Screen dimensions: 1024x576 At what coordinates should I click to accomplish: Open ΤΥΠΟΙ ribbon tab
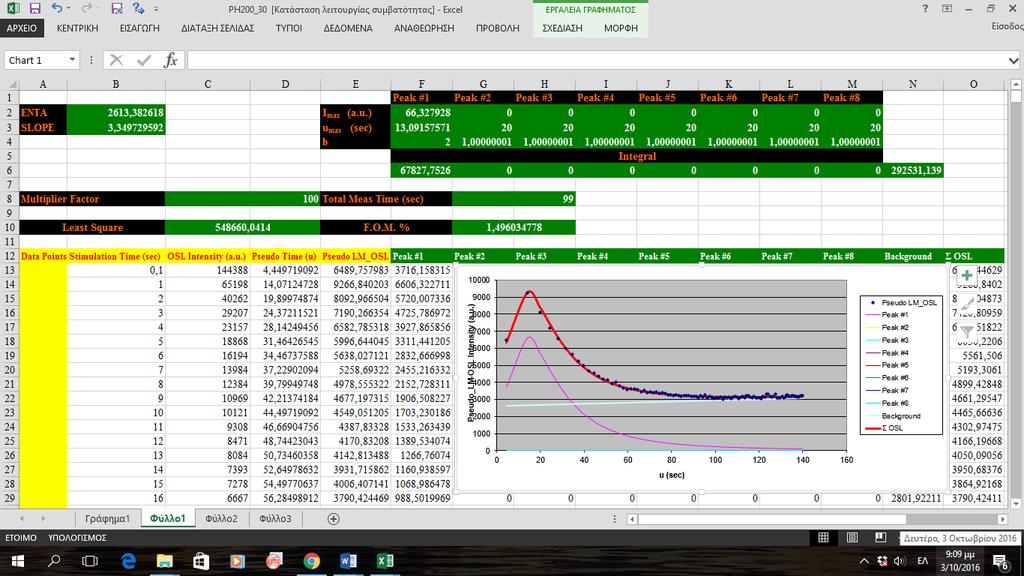(x=288, y=28)
